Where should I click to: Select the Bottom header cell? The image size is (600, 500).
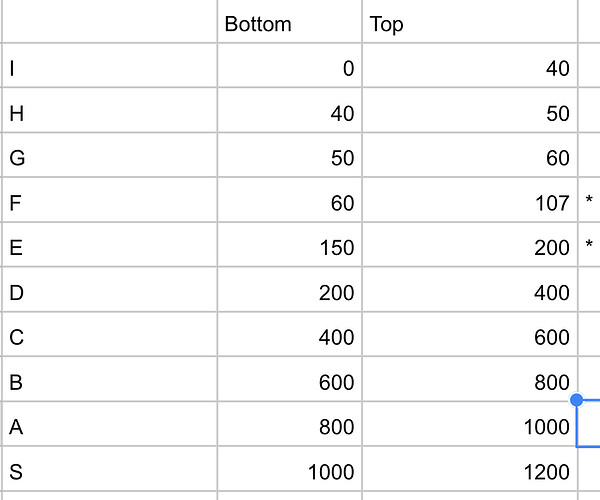coord(290,21)
